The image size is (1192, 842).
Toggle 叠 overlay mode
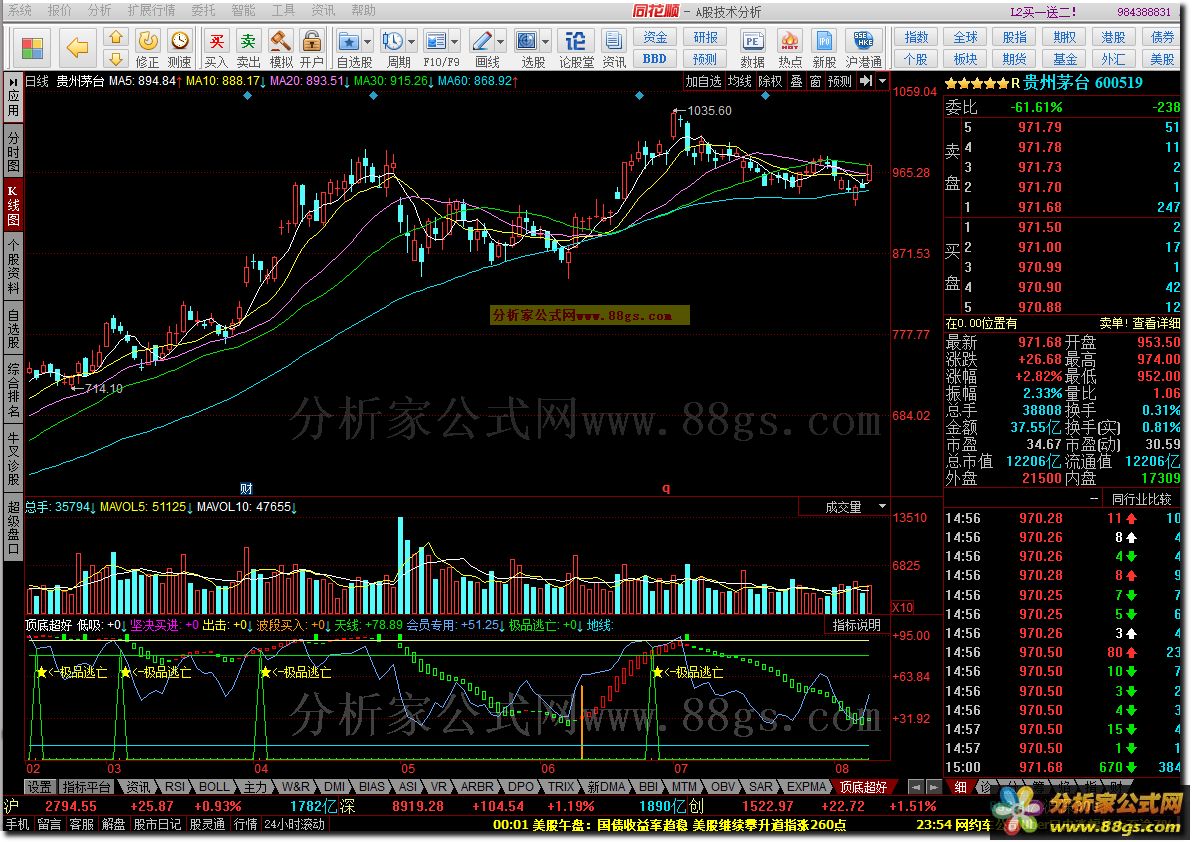click(796, 81)
